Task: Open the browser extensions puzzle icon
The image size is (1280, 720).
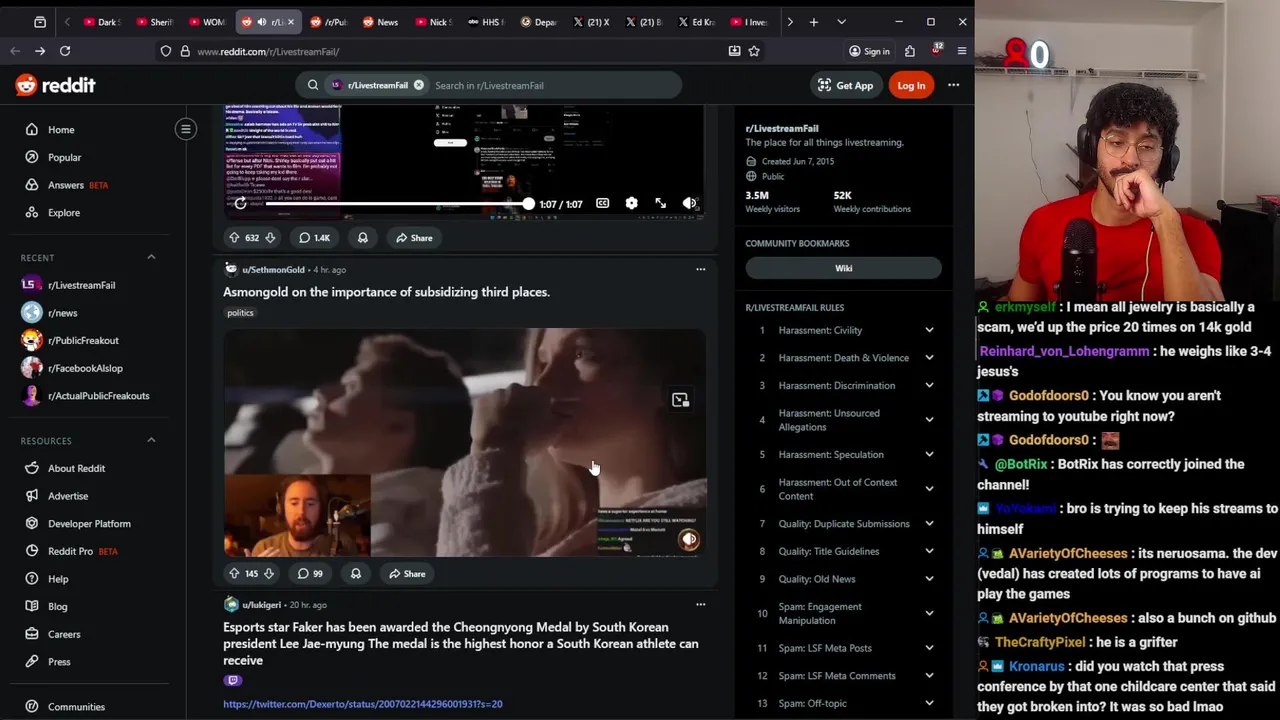Action: [910, 51]
